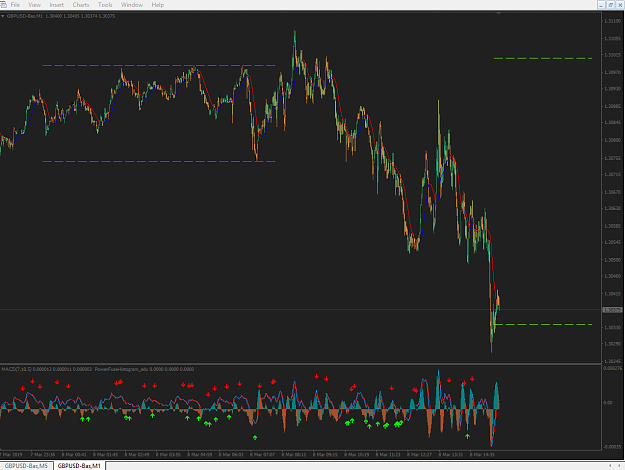Open the Charts menu
The image size is (625, 470).
click(x=81, y=5)
